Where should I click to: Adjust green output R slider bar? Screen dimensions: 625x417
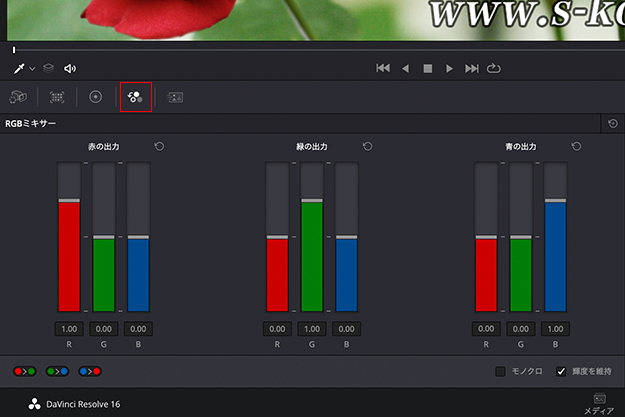tap(277, 237)
